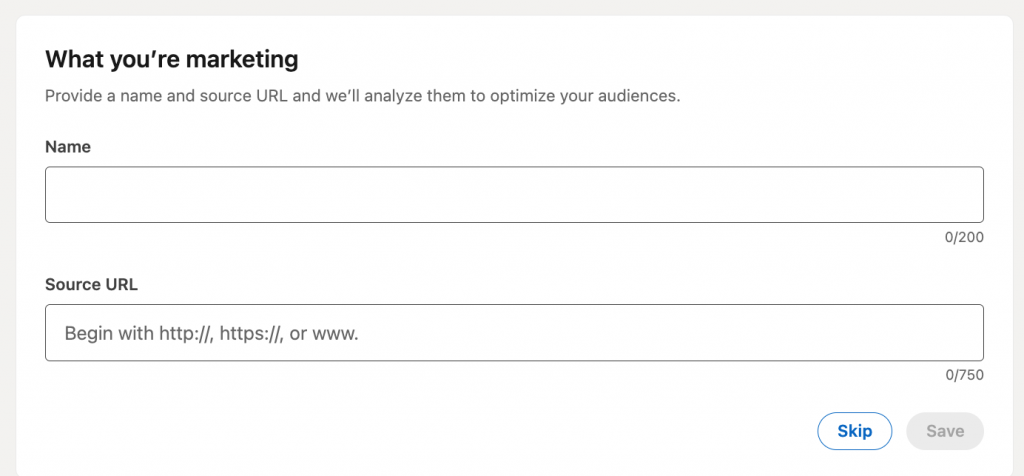Screen dimensions: 1024x476
Task: Click the "Name" field label
Action: click(x=68, y=147)
